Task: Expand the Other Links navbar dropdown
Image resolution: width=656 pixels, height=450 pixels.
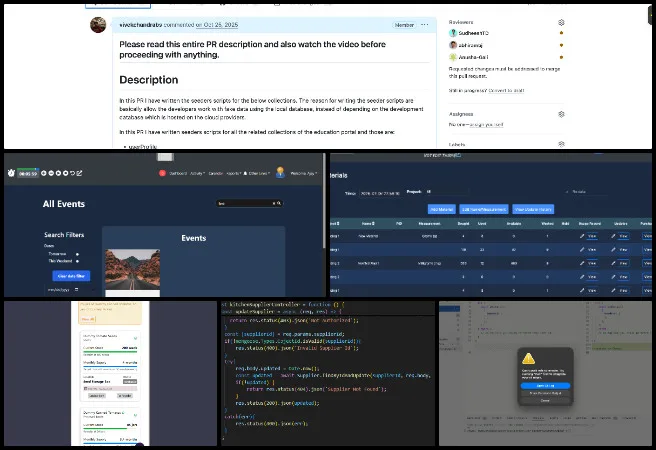Action: [x=259, y=173]
